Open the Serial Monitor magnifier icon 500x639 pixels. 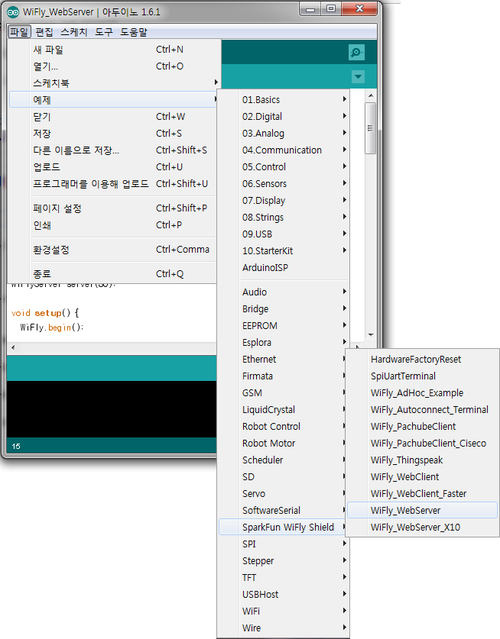tap(356, 53)
